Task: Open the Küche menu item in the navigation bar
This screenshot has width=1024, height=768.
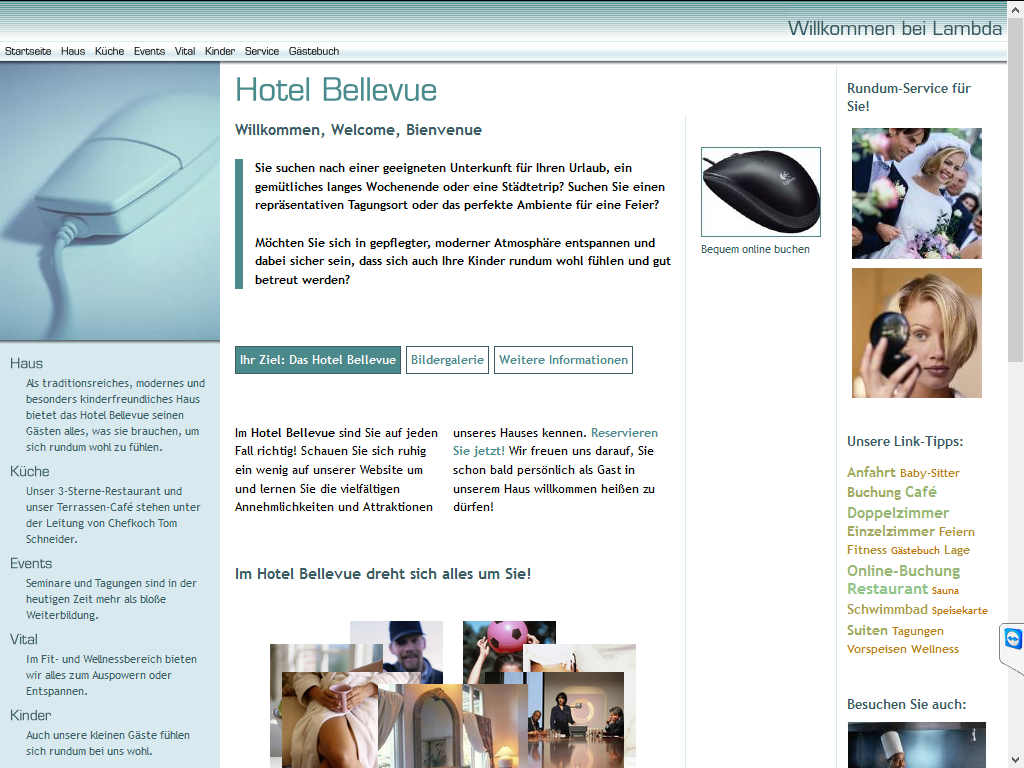Action: 109,51
